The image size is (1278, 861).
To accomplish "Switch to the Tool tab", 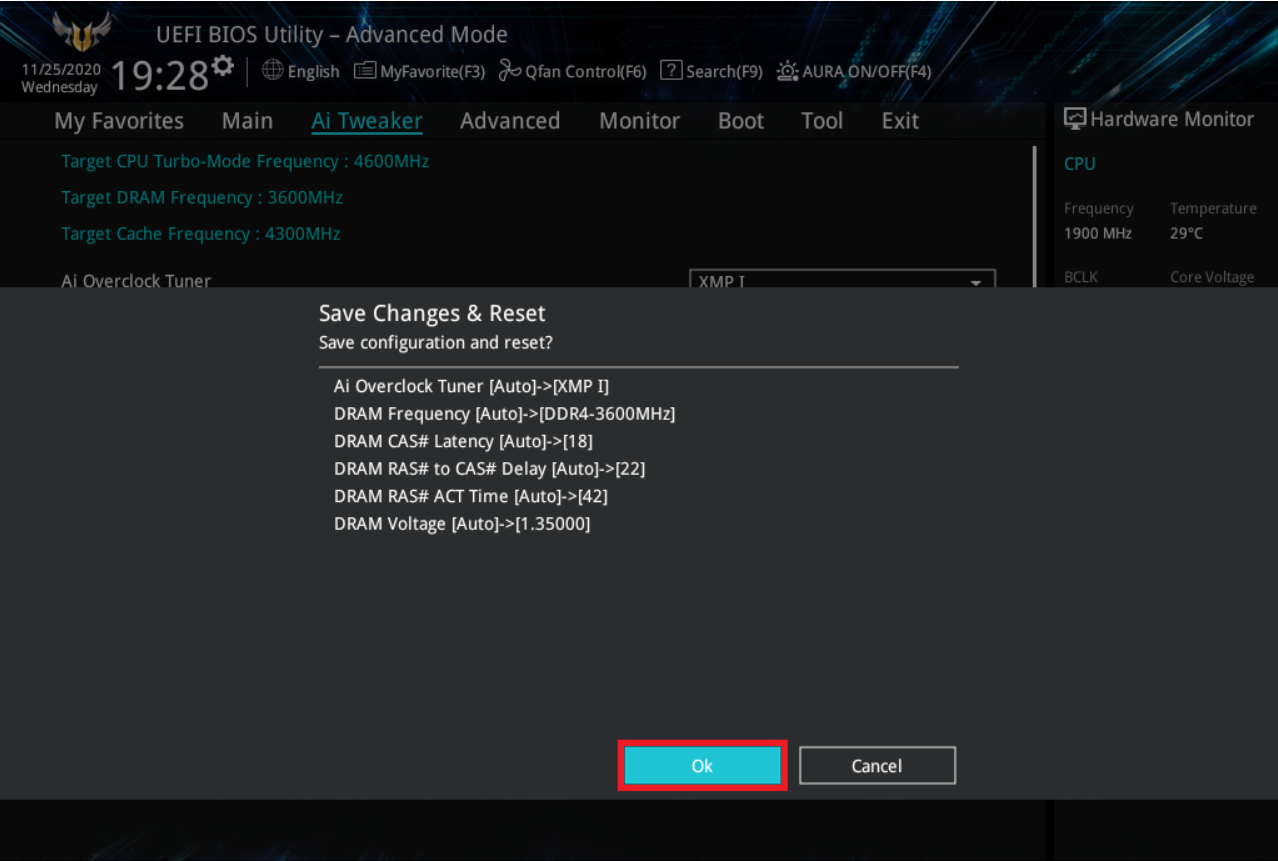I will 822,121.
